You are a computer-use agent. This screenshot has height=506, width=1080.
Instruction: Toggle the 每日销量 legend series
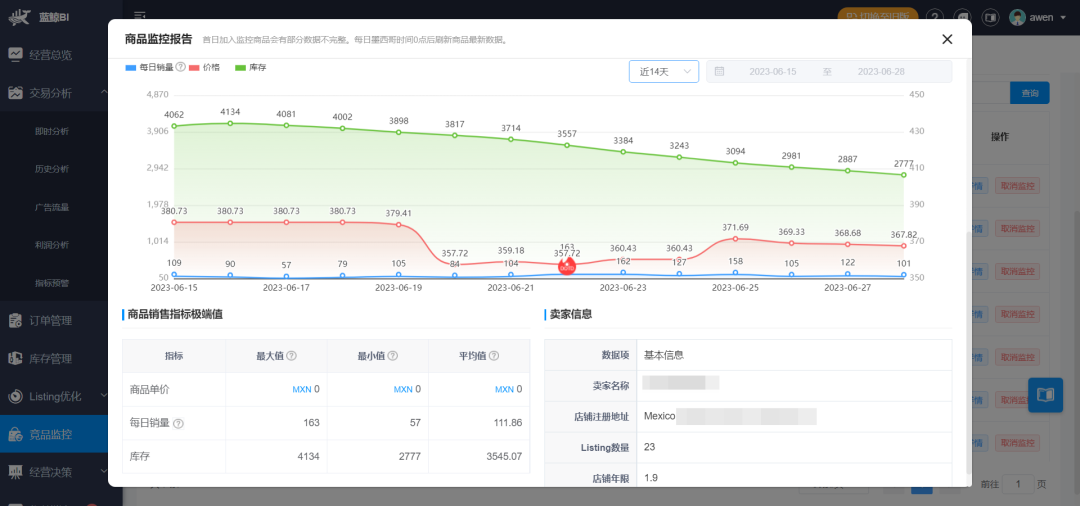pyautogui.click(x=149, y=67)
